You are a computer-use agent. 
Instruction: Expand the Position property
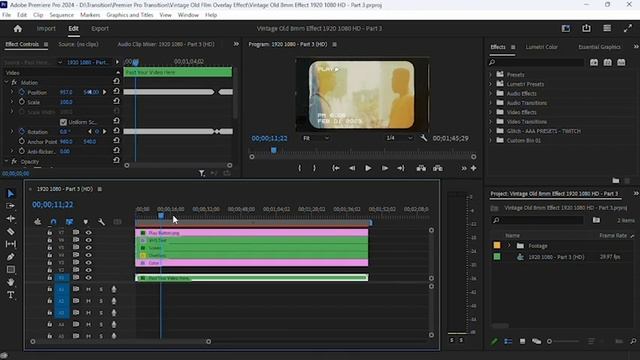tap(12, 92)
